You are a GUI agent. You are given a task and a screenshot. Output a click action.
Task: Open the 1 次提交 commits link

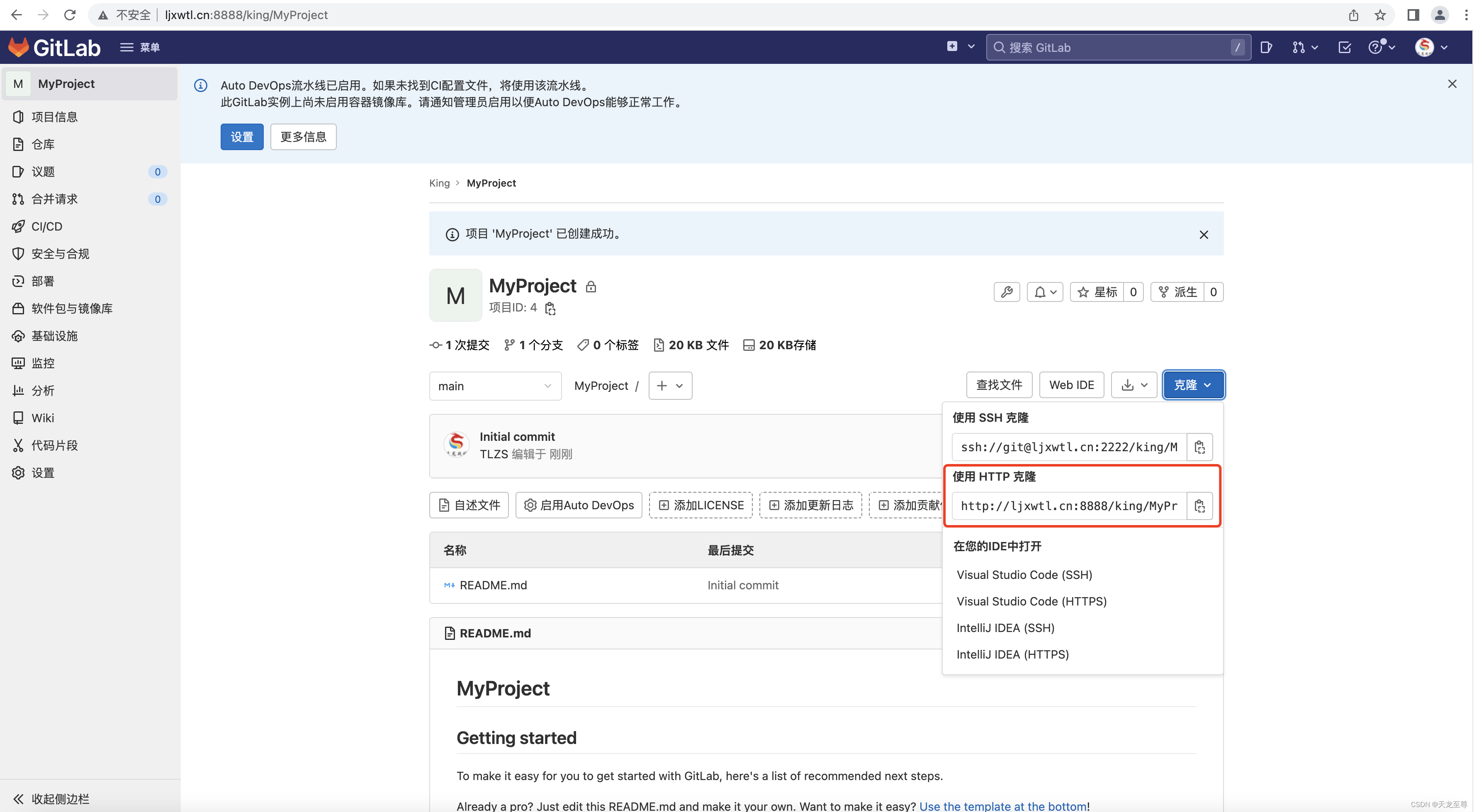pyautogui.click(x=460, y=345)
